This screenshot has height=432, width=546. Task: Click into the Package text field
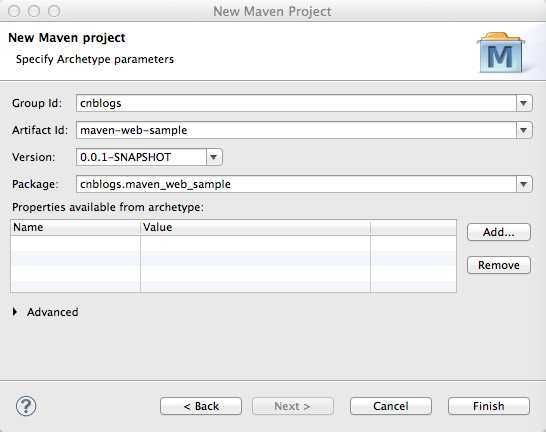tap(296, 184)
